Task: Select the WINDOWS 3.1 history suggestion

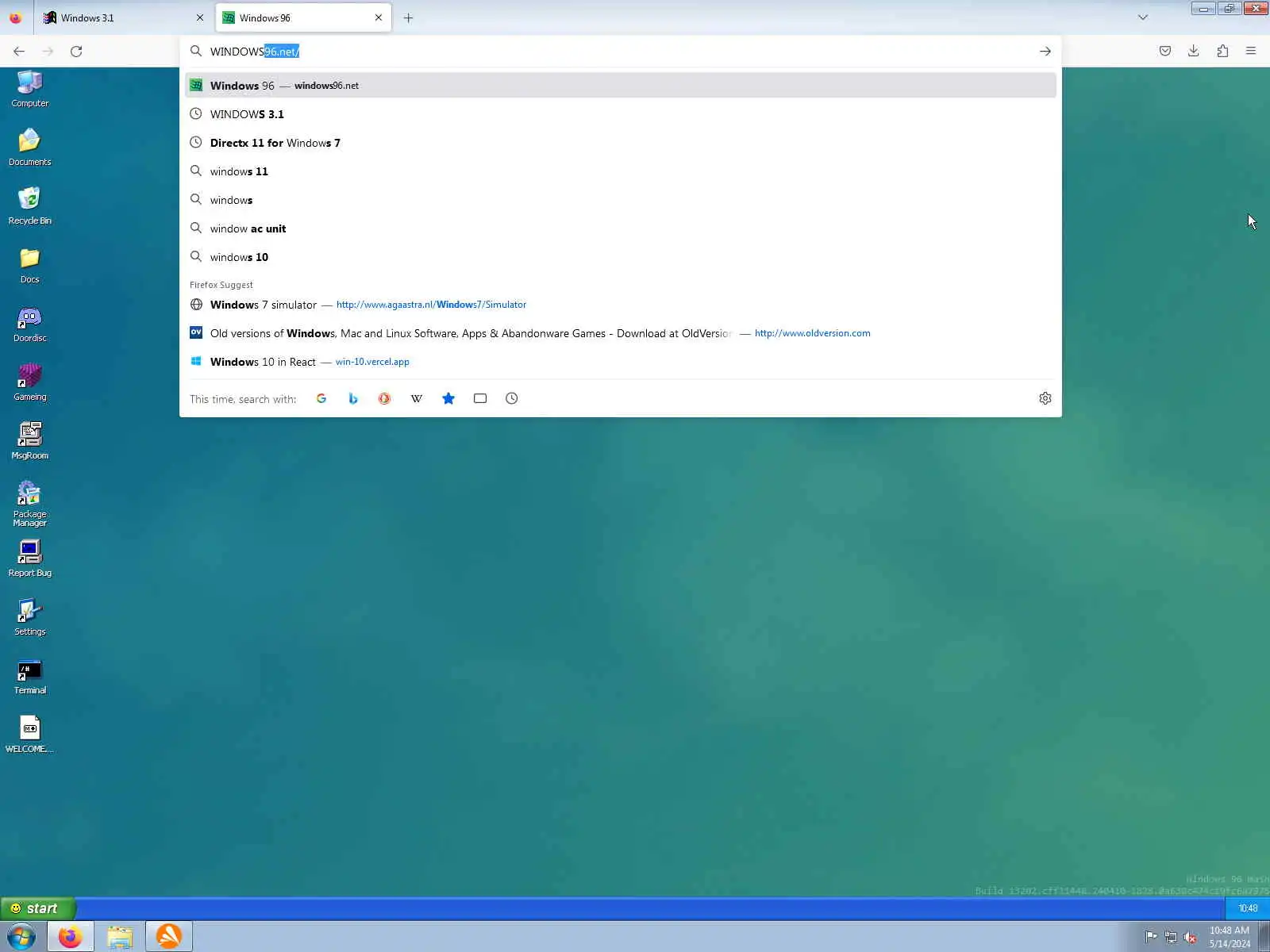Action: pos(621,114)
